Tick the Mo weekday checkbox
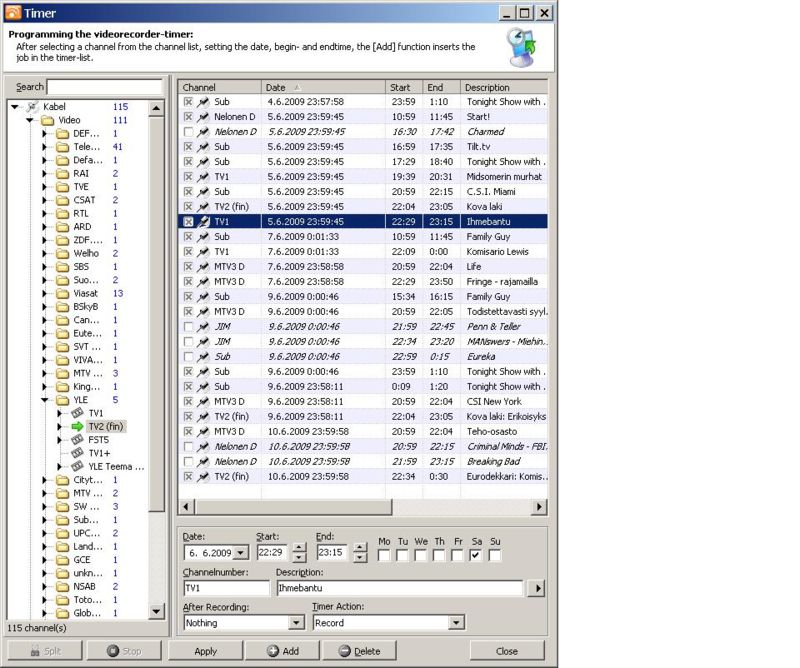This screenshot has height=668, width=800. [x=384, y=555]
